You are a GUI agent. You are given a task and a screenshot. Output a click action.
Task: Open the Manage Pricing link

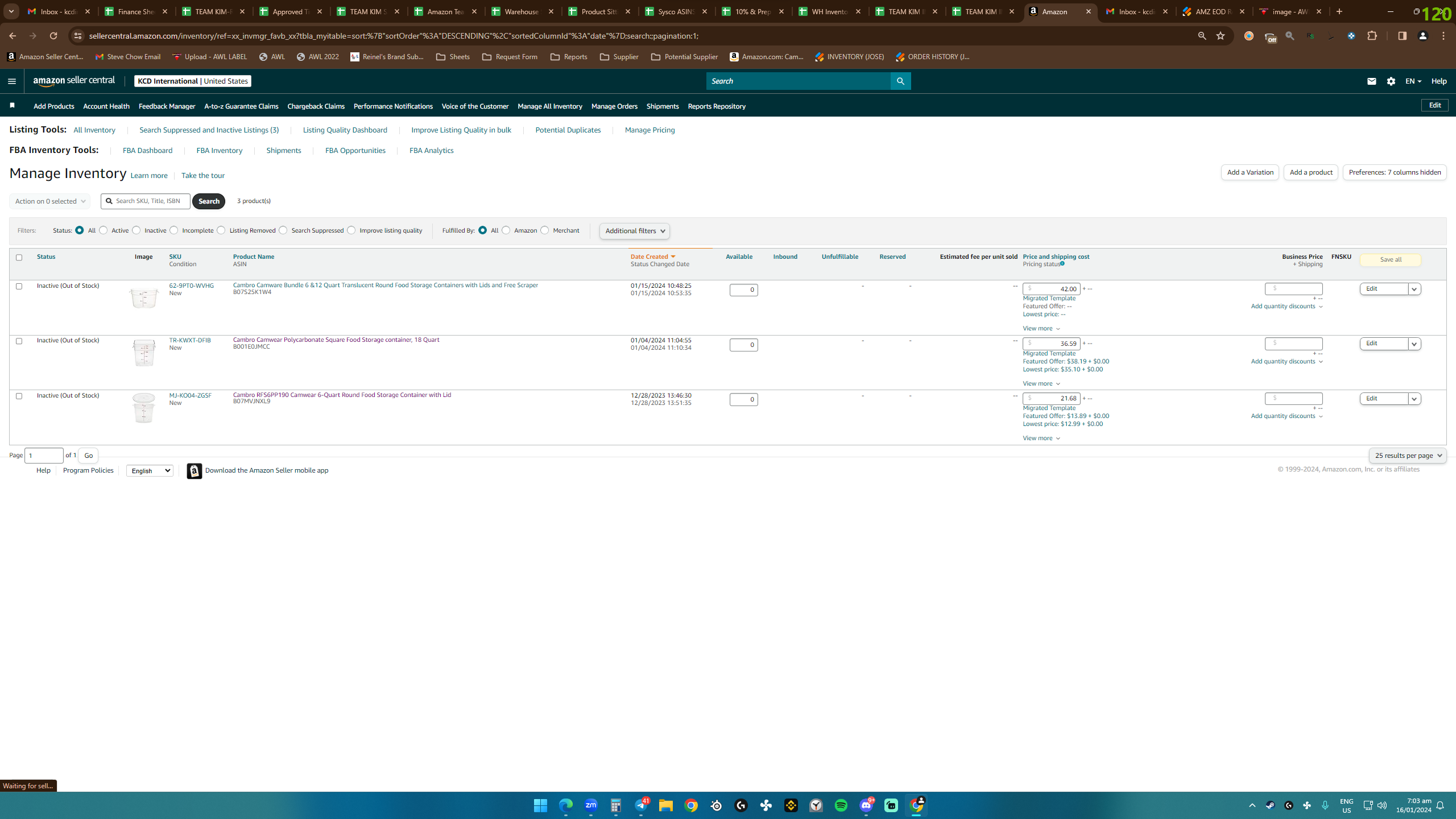650,130
